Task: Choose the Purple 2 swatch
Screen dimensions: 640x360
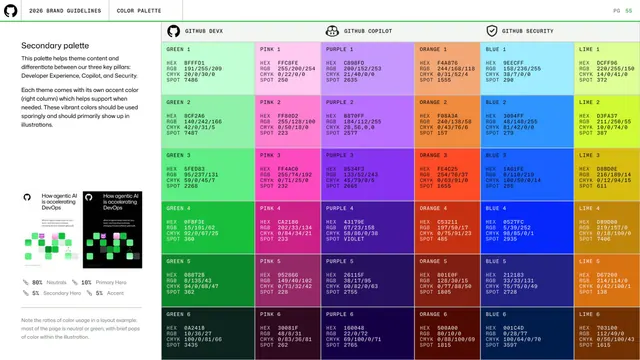Action: (x=368, y=121)
